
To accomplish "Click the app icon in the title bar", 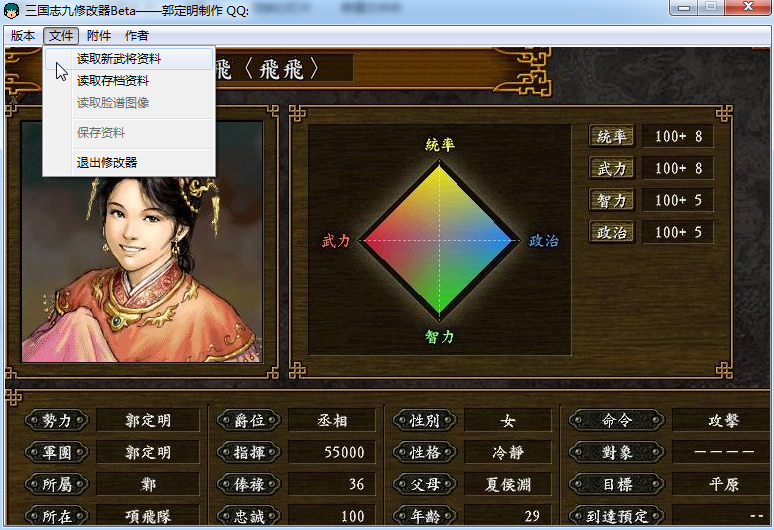I will tap(11, 10).
